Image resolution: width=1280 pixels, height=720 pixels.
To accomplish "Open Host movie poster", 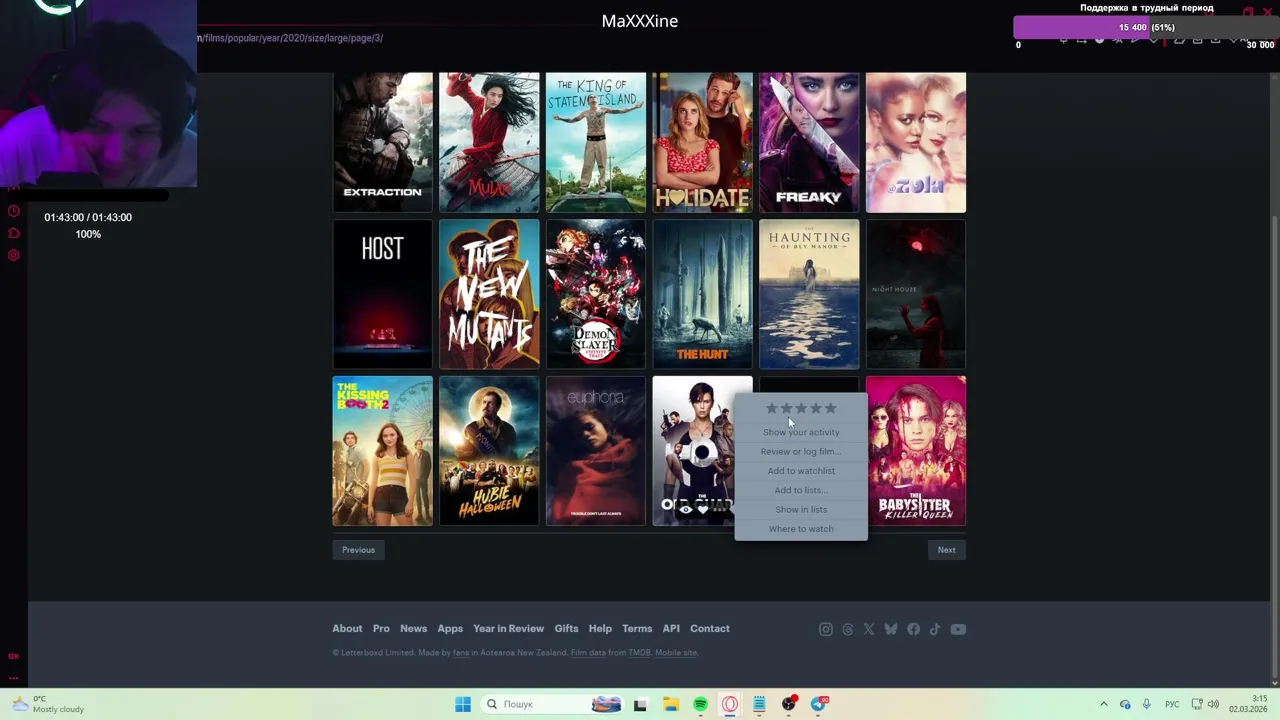I will coord(383,294).
